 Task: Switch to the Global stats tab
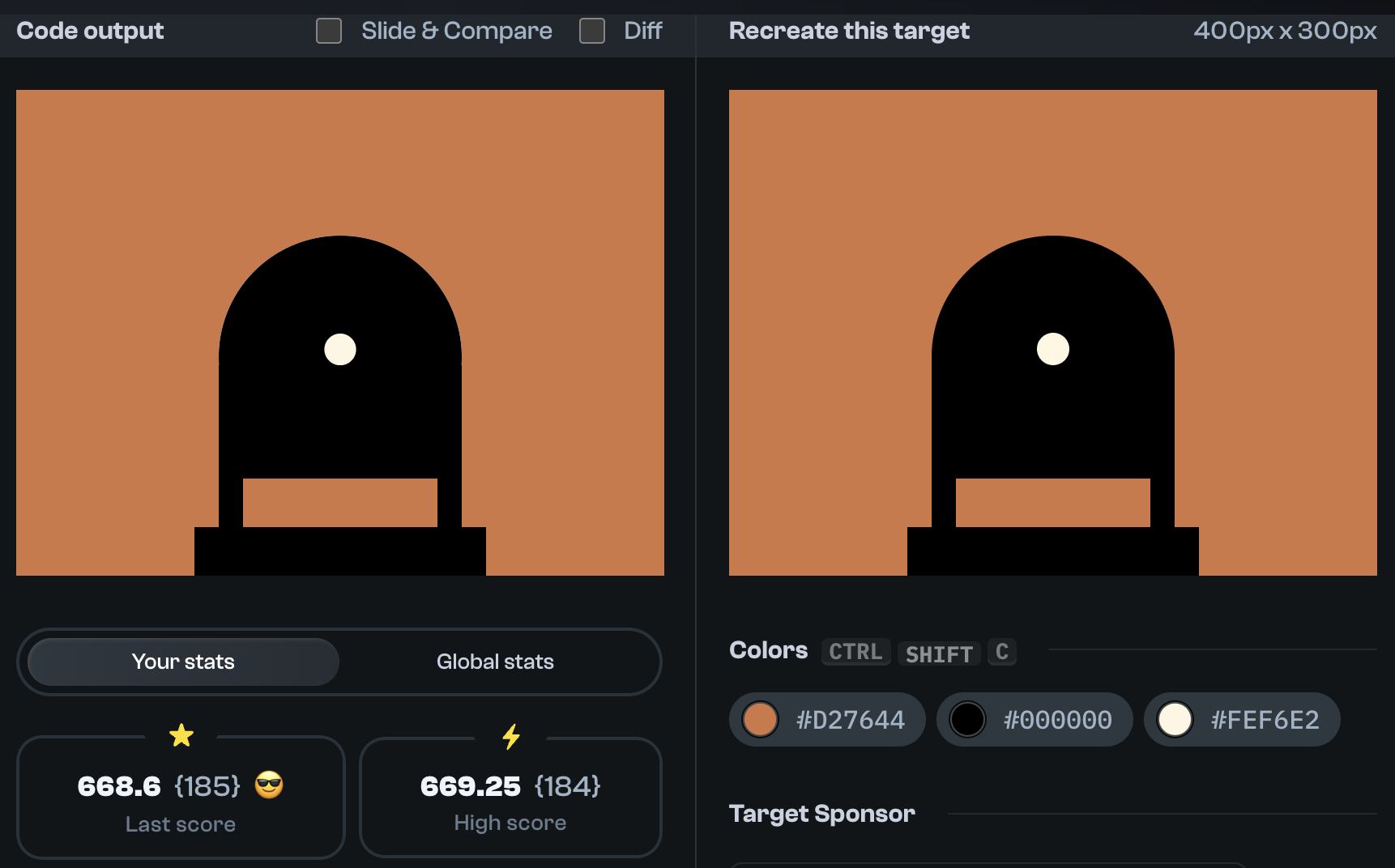tap(495, 662)
